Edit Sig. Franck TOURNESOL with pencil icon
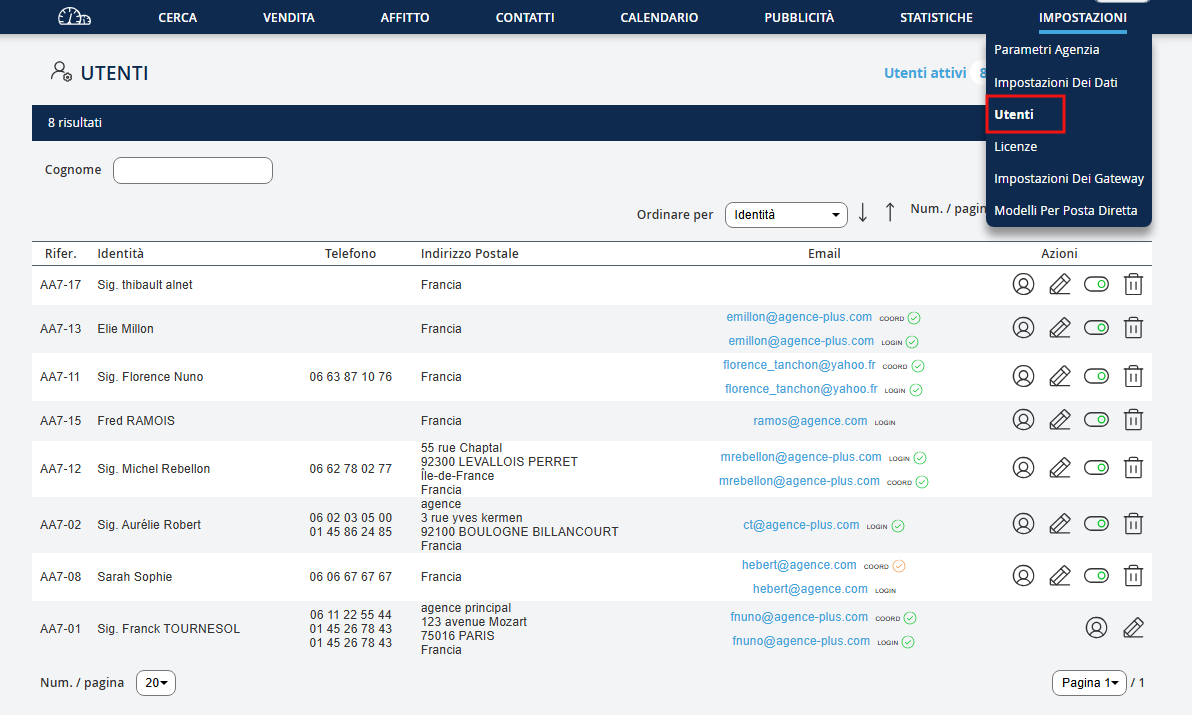This screenshot has width=1192, height=715. (x=1133, y=628)
